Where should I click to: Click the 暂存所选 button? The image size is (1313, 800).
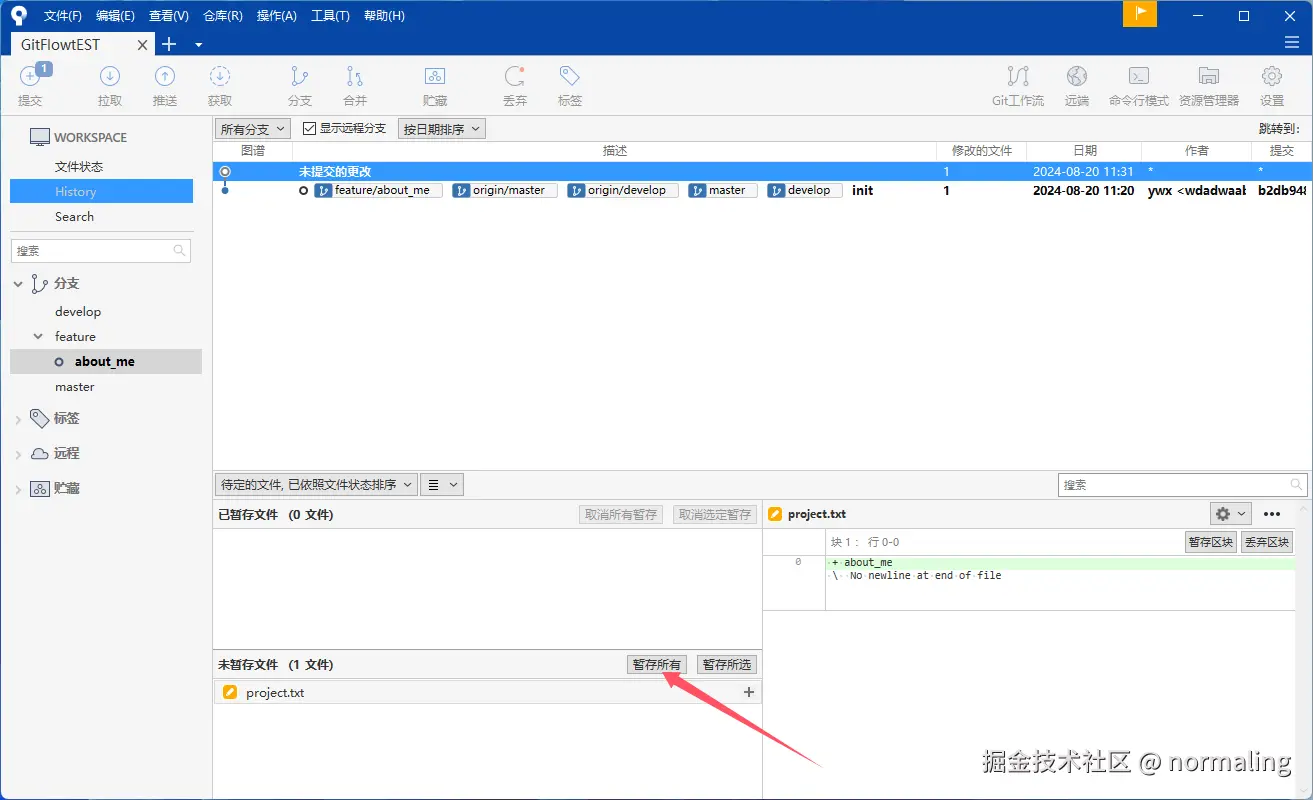(x=727, y=665)
